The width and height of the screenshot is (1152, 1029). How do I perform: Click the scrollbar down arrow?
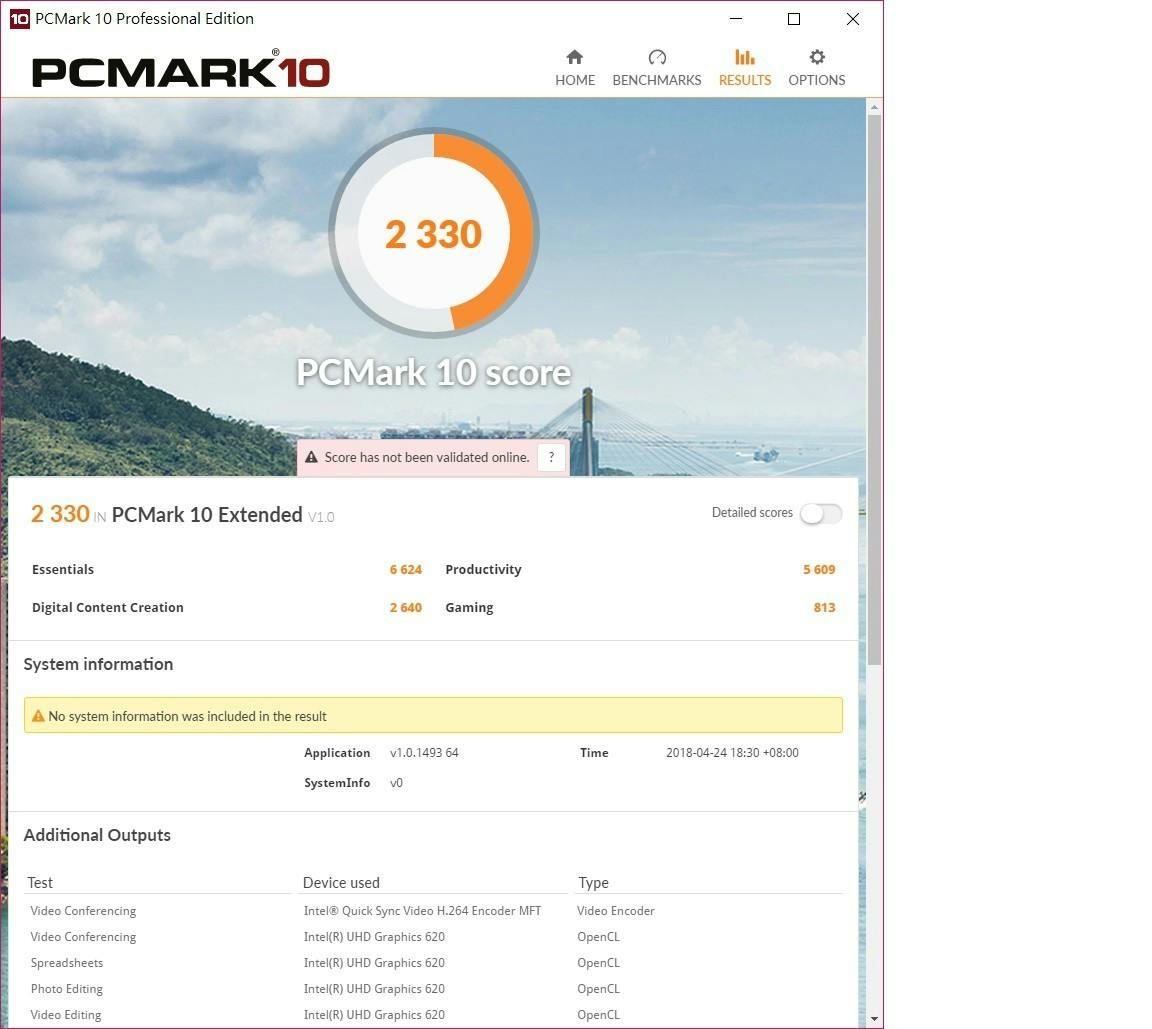coord(874,1018)
